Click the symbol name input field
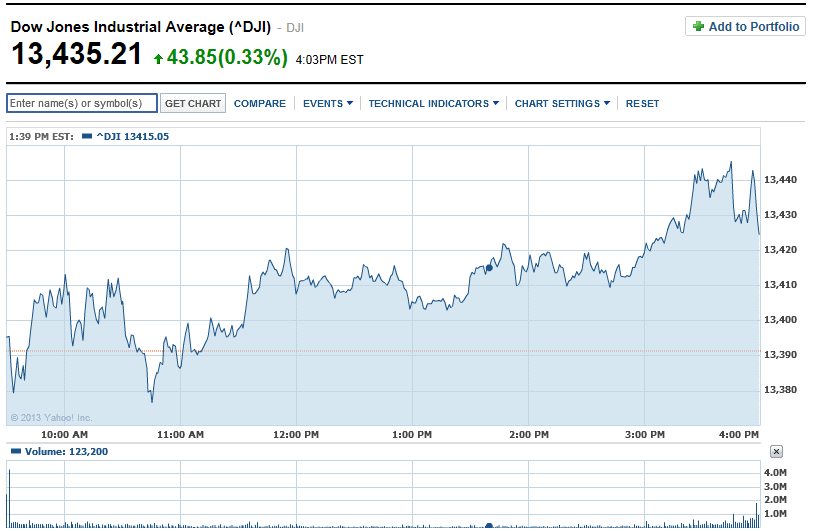This screenshot has width=818, height=531. (x=82, y=103)
